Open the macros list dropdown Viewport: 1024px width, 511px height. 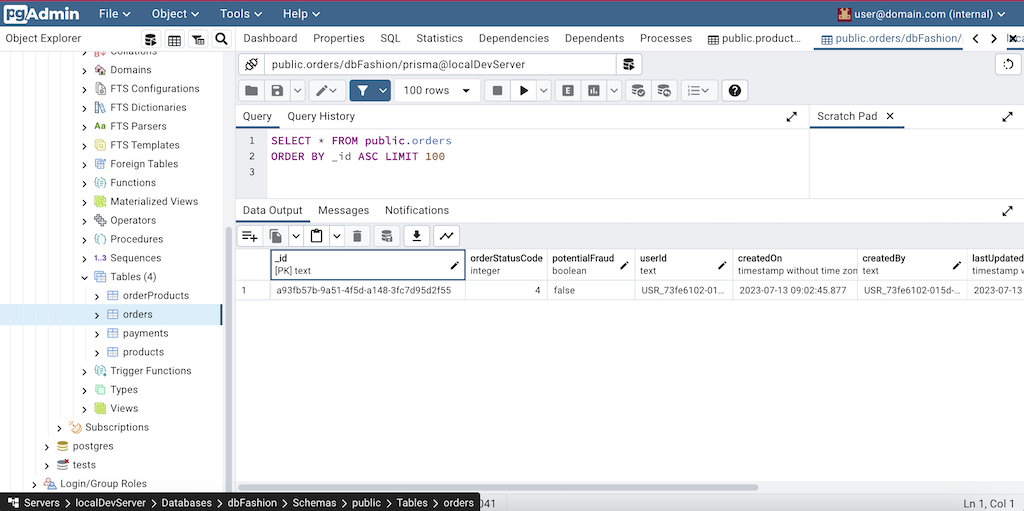699,91
